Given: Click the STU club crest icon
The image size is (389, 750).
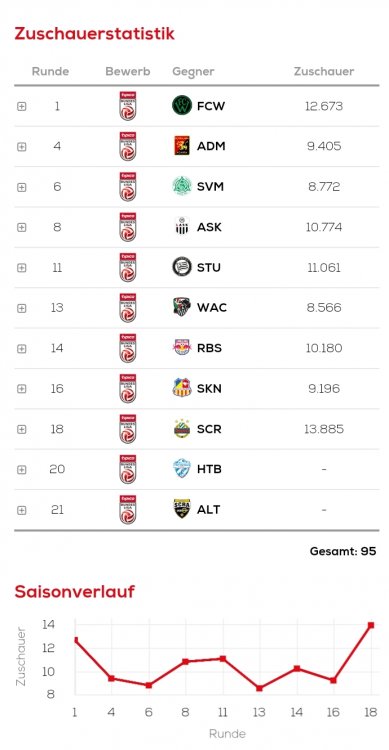Looking at the screenshot, I should (x=182, y=267).
